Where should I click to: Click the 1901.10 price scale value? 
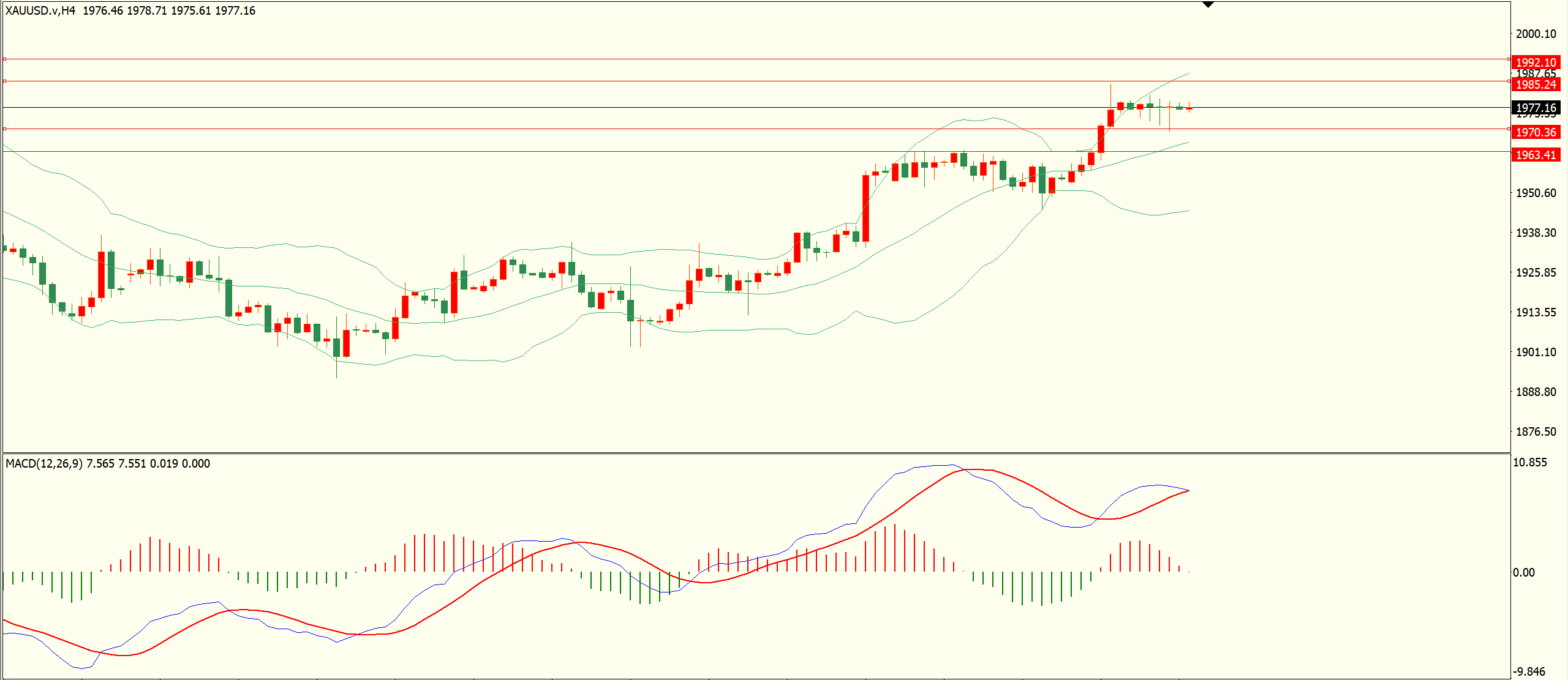point(1536,352)
